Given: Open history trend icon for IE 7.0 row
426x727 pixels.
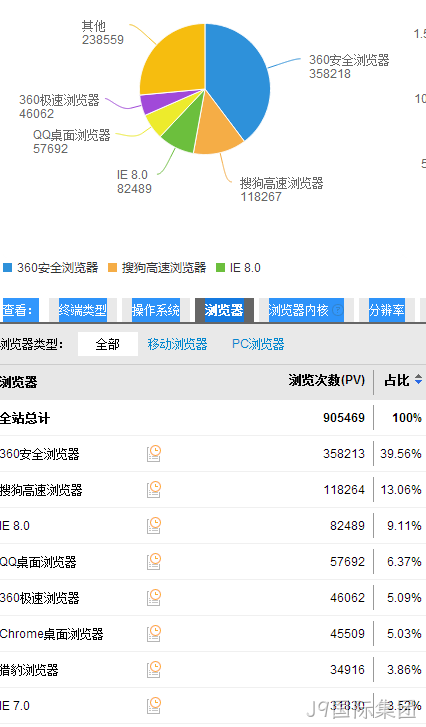Looking at the screenshot, I should click(154, 705).
